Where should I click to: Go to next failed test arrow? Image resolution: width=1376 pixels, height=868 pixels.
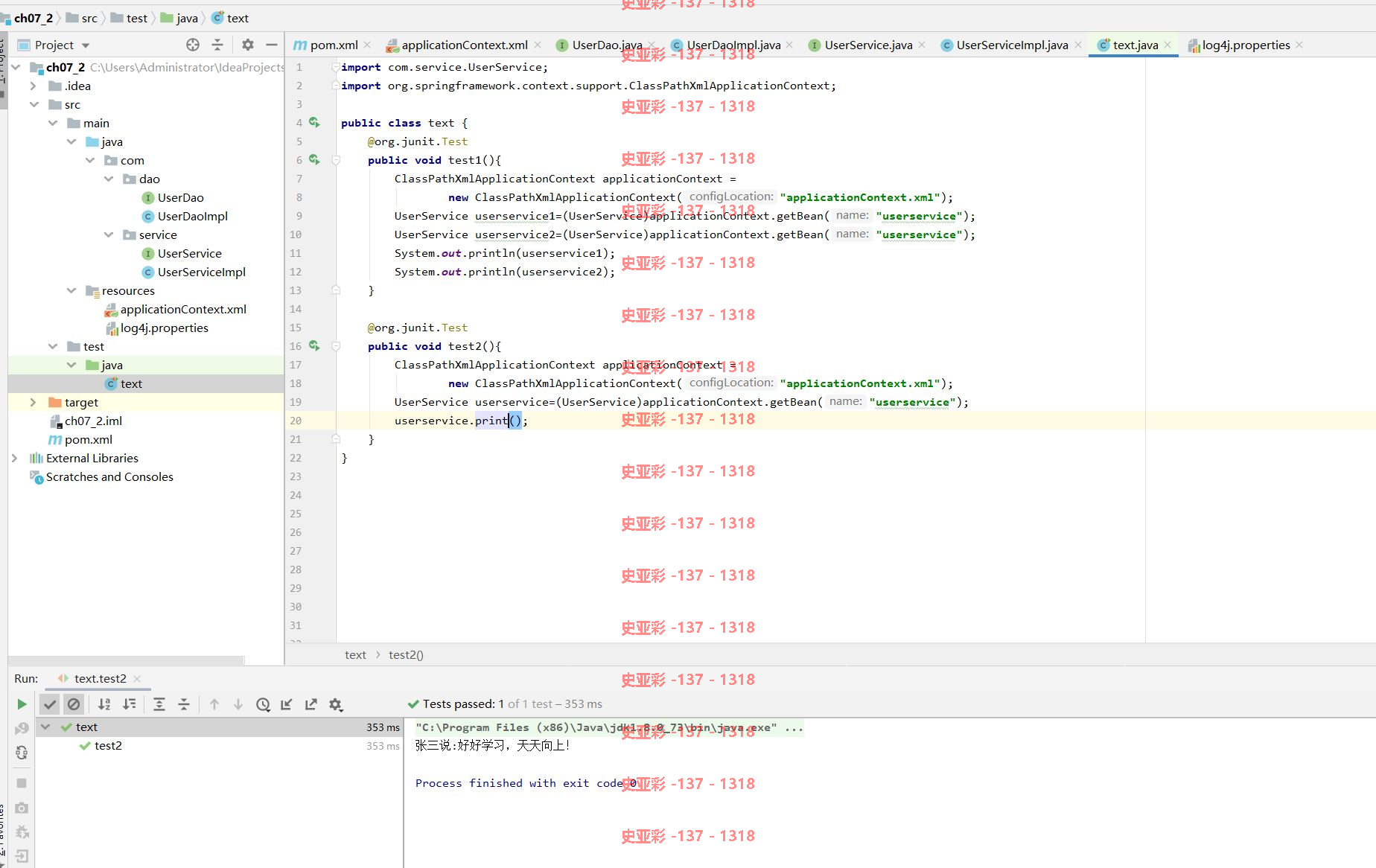click(238, 704)
